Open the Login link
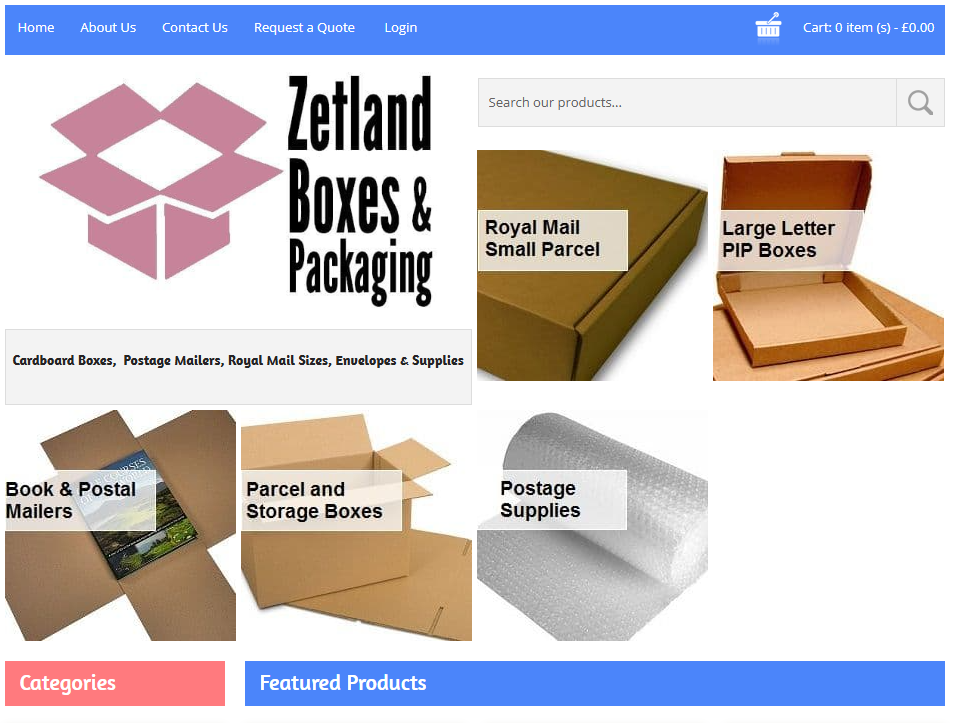The image size is (959, 723). coord(401,28)
